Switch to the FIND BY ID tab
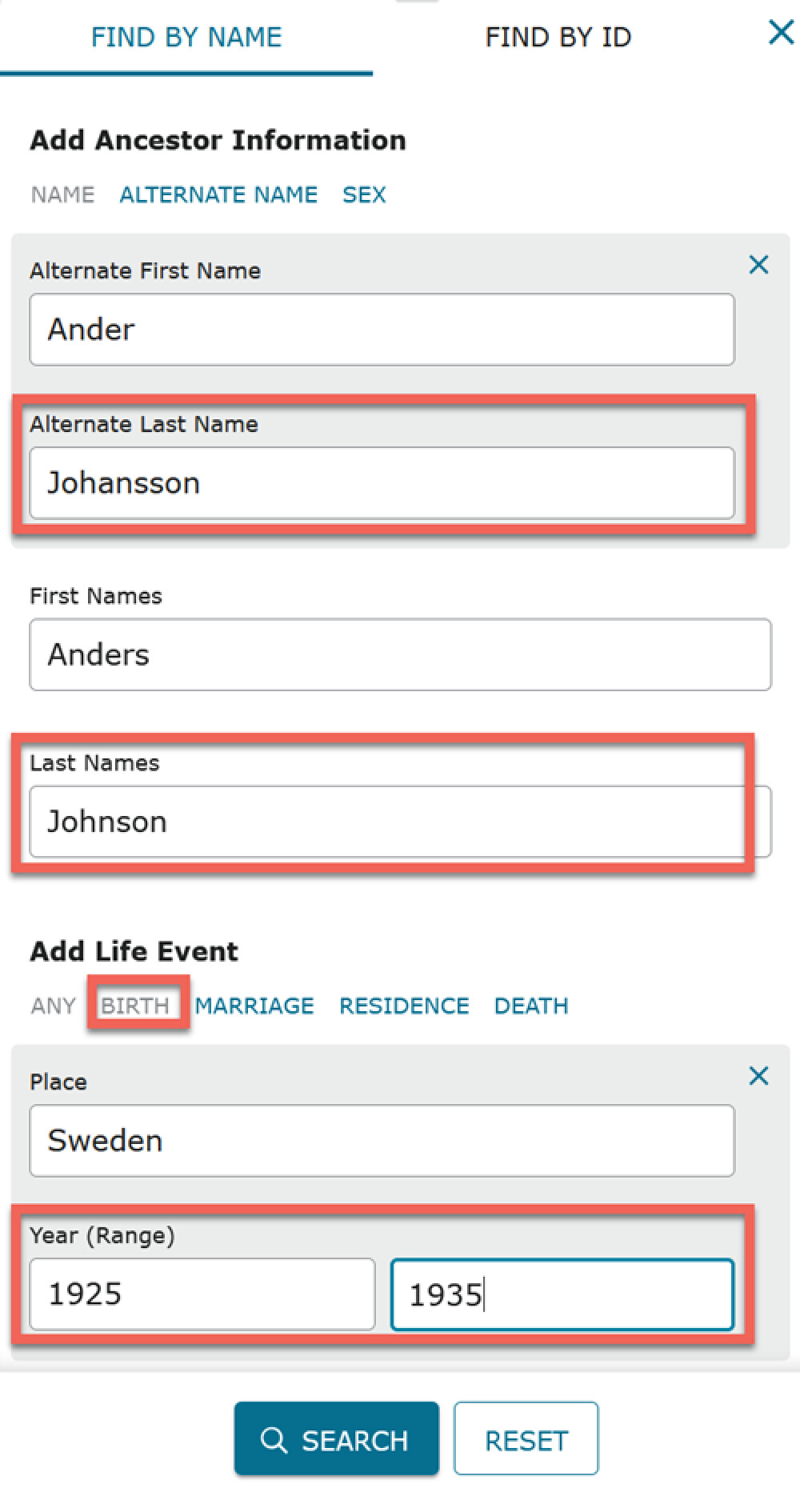 (558, 36)
